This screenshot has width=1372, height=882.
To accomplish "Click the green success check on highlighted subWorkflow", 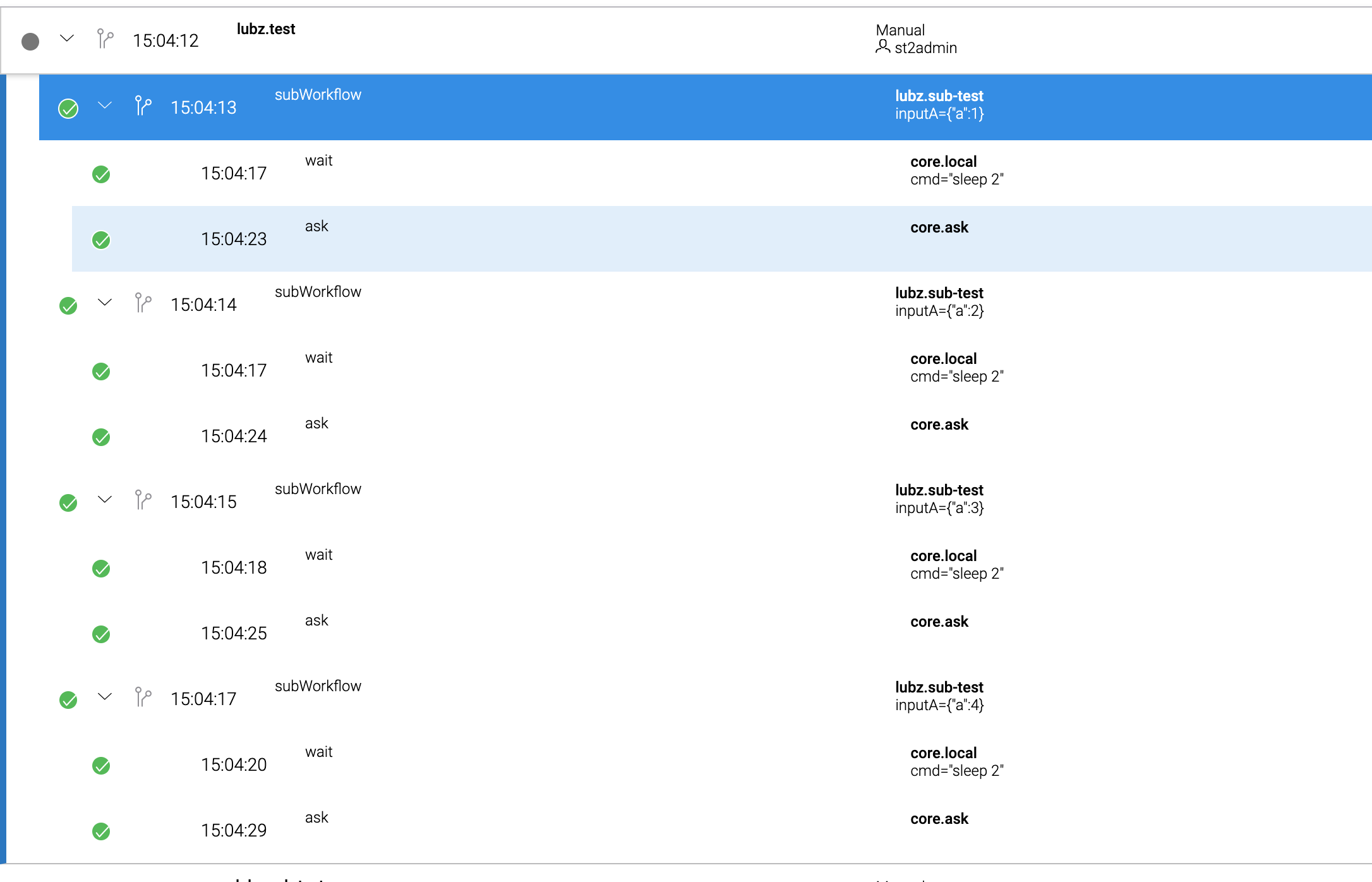I will tap(68, 108).
